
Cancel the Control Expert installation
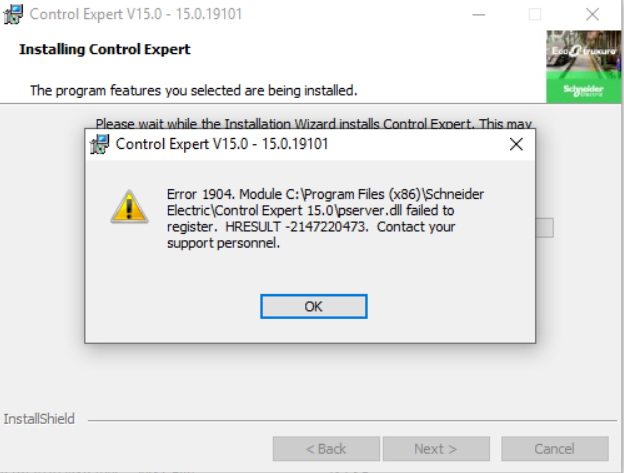554,449
